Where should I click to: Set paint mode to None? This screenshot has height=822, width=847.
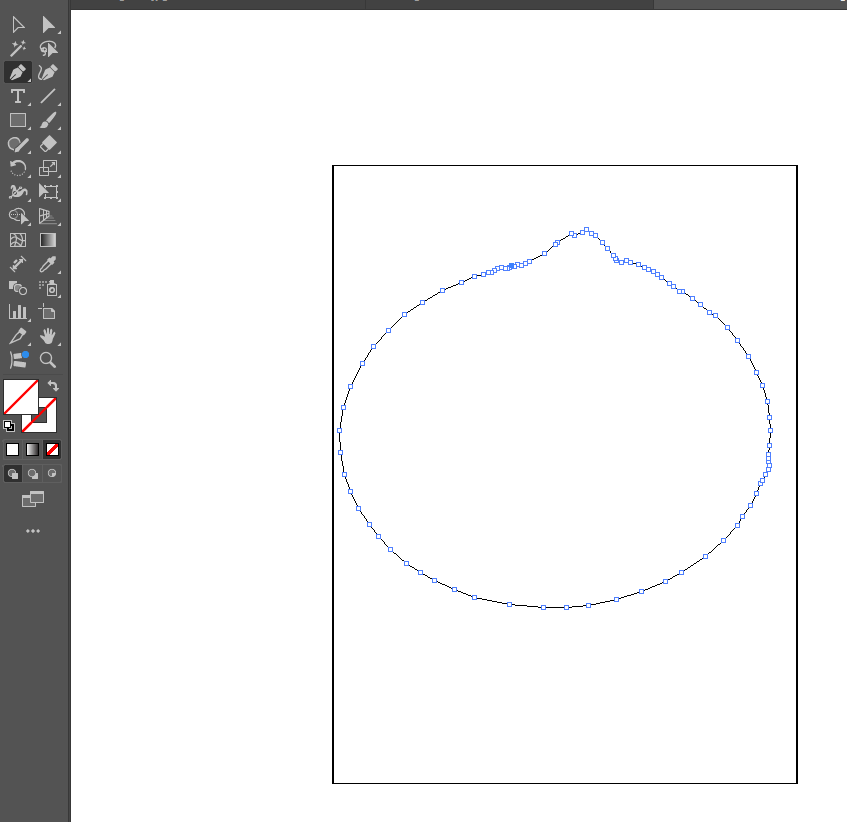(52, 449)
